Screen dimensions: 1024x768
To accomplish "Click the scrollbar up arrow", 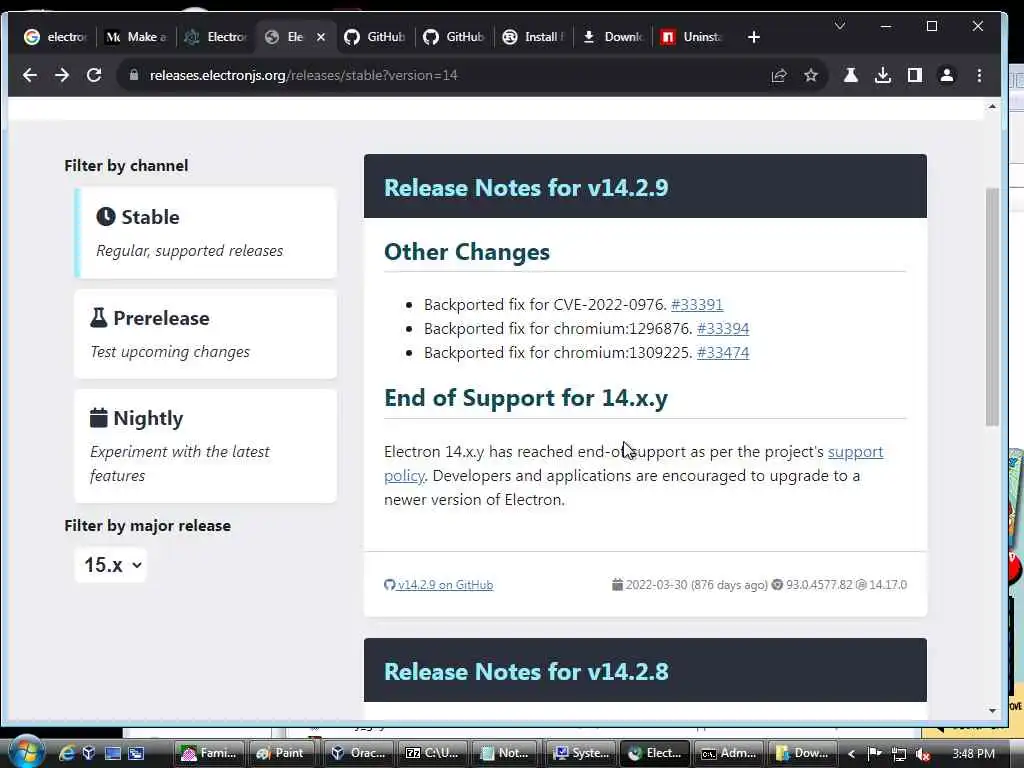I will [992, 106].
